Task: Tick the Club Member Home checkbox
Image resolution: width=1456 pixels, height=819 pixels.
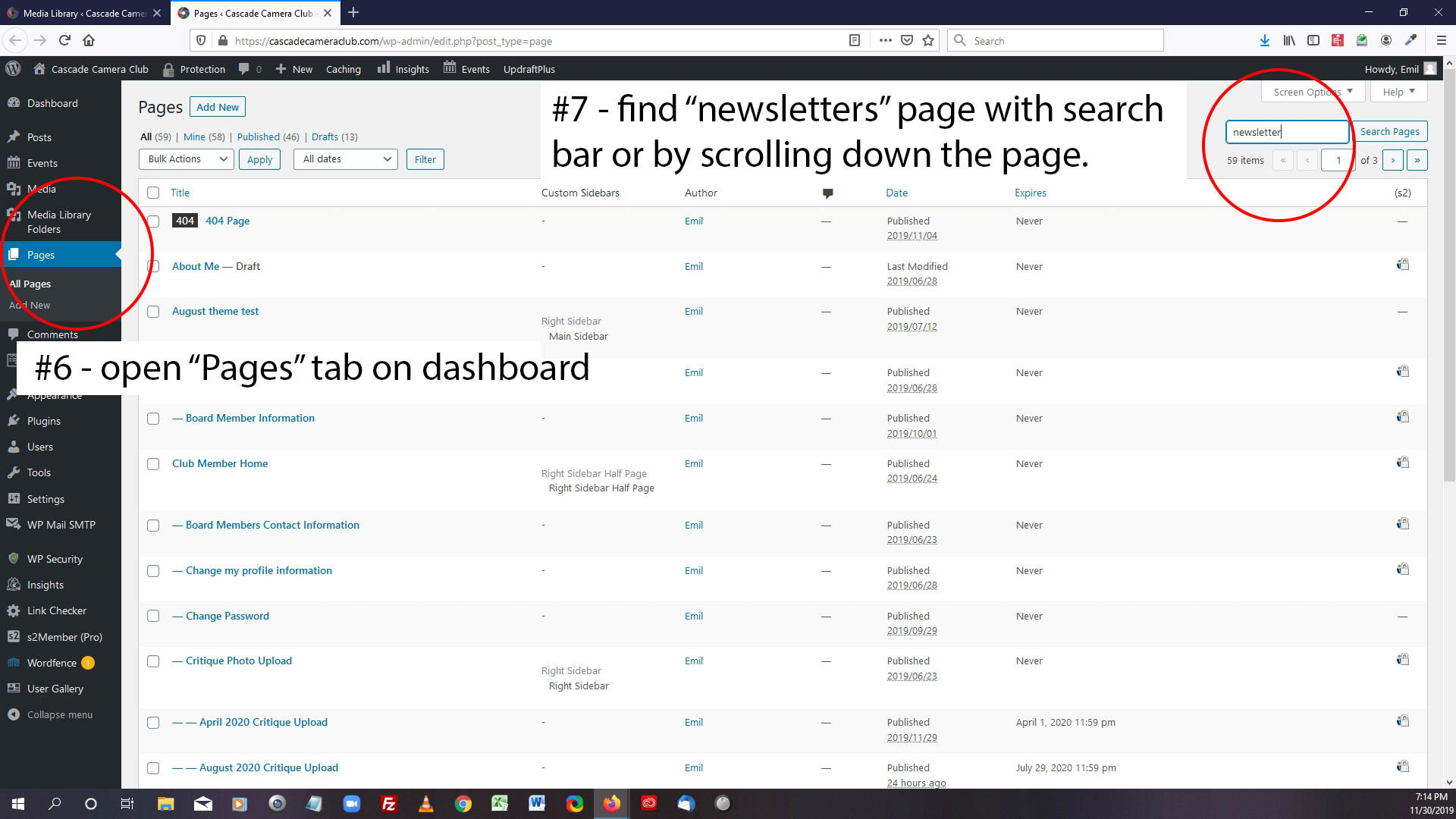Action: 153,464
